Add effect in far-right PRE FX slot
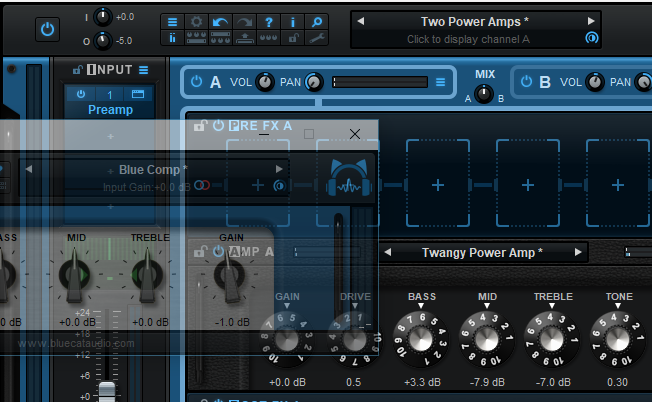This screenshot has width=652, height=402. 617,185
